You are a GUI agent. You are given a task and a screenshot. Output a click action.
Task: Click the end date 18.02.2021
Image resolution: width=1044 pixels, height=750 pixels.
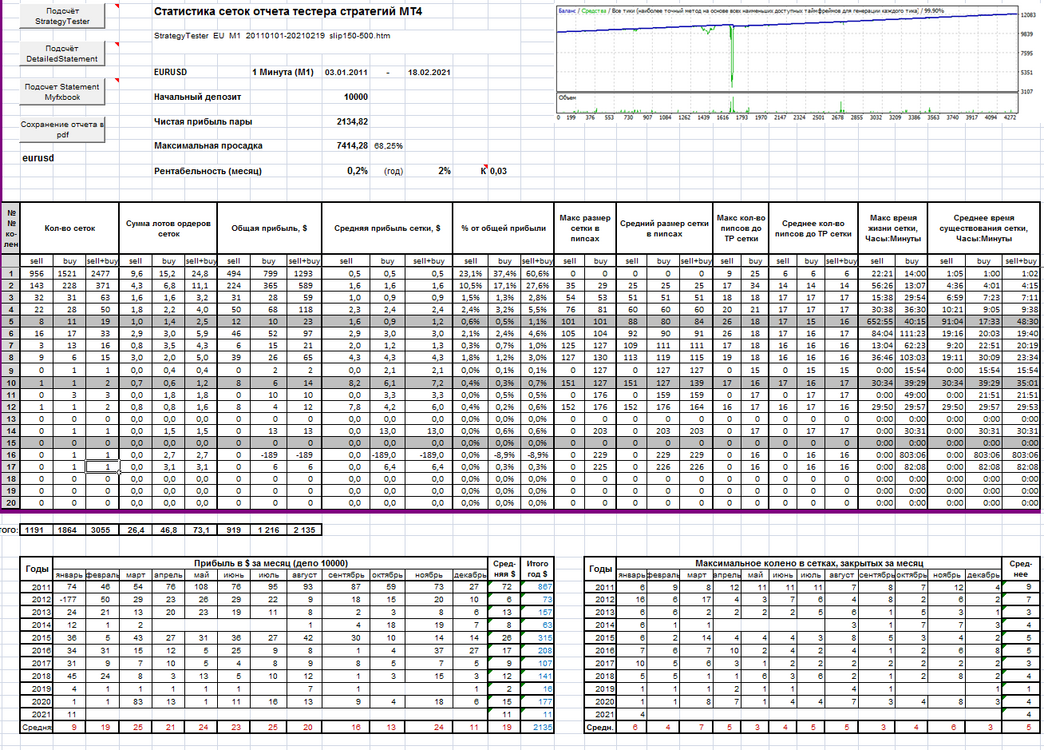(x=429, y=72)
